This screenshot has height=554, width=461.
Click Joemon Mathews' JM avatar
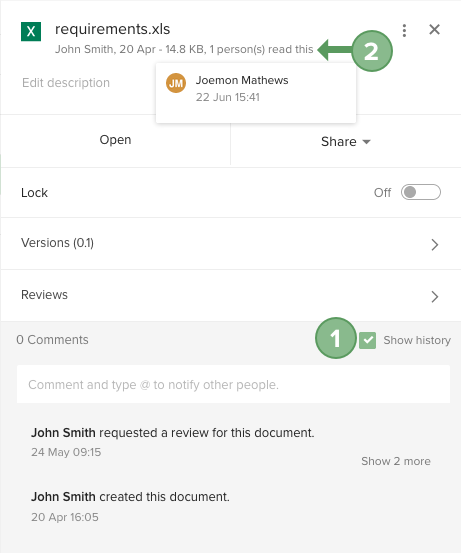[176, 83]
